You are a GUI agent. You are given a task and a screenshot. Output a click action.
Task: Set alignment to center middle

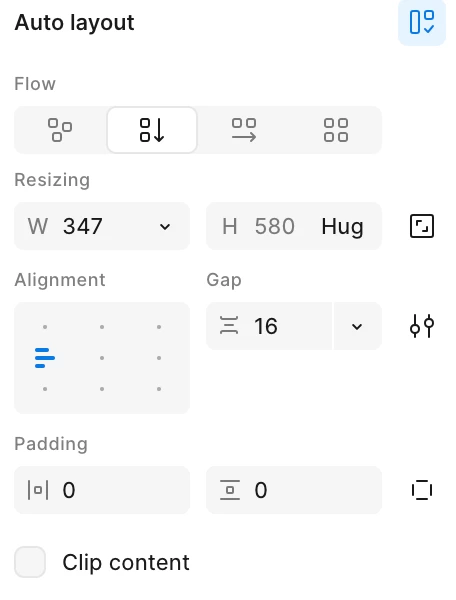point(102,358)
